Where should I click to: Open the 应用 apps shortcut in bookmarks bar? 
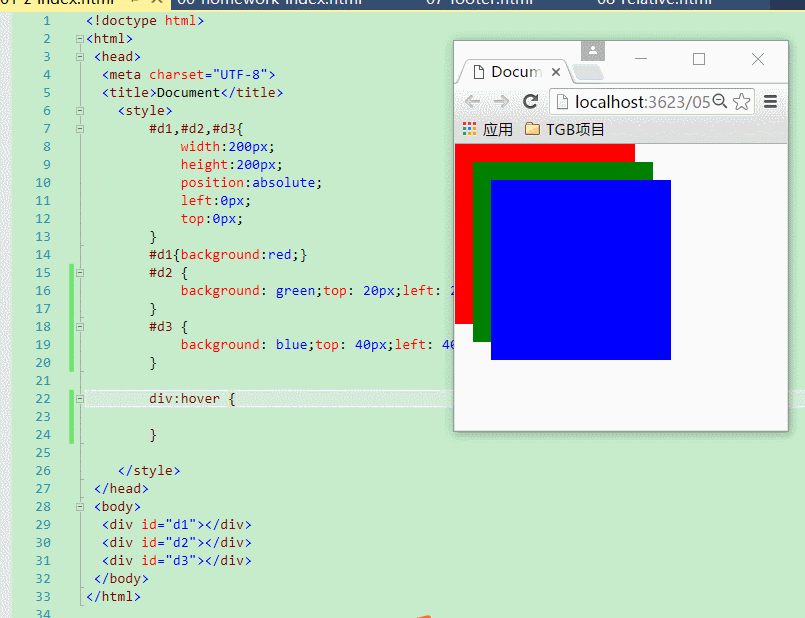(487, 129)
